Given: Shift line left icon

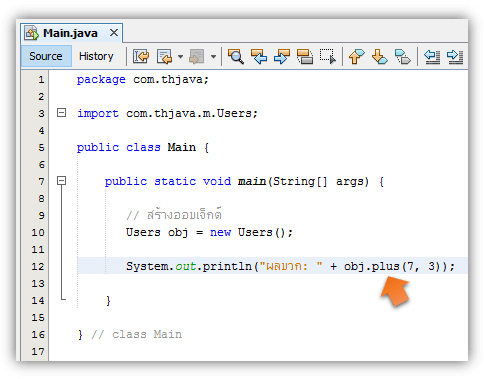Looking at the screenshot, I should pos(432,56).
